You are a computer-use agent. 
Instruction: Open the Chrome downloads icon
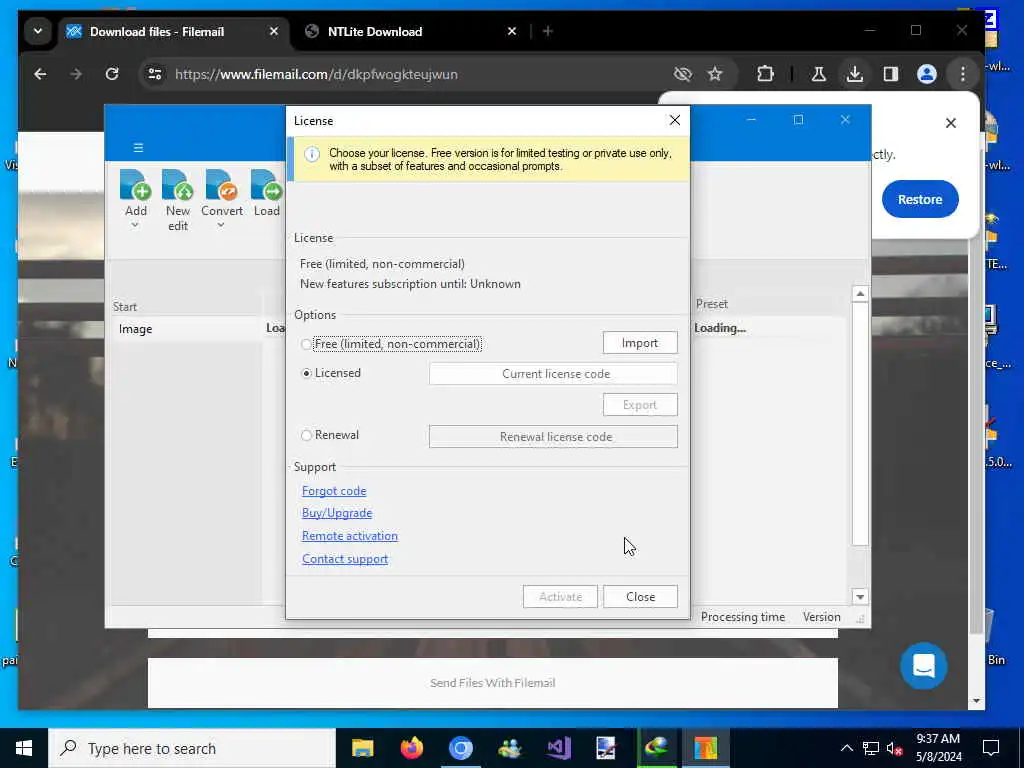coord(854,74)
